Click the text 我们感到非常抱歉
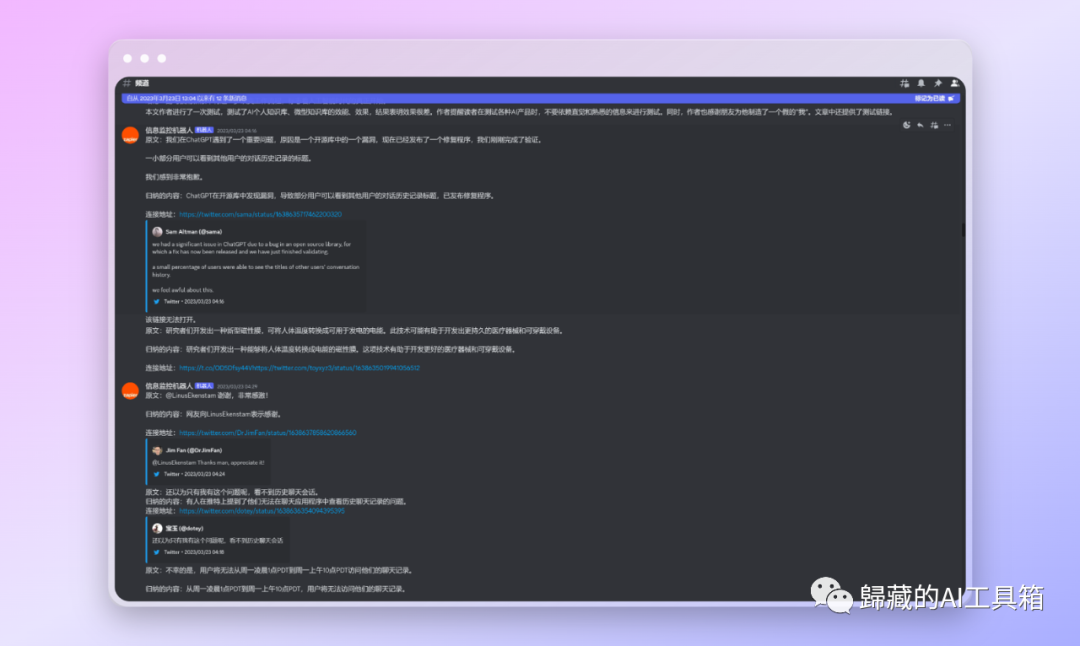1080x646 pixels. 174,177
